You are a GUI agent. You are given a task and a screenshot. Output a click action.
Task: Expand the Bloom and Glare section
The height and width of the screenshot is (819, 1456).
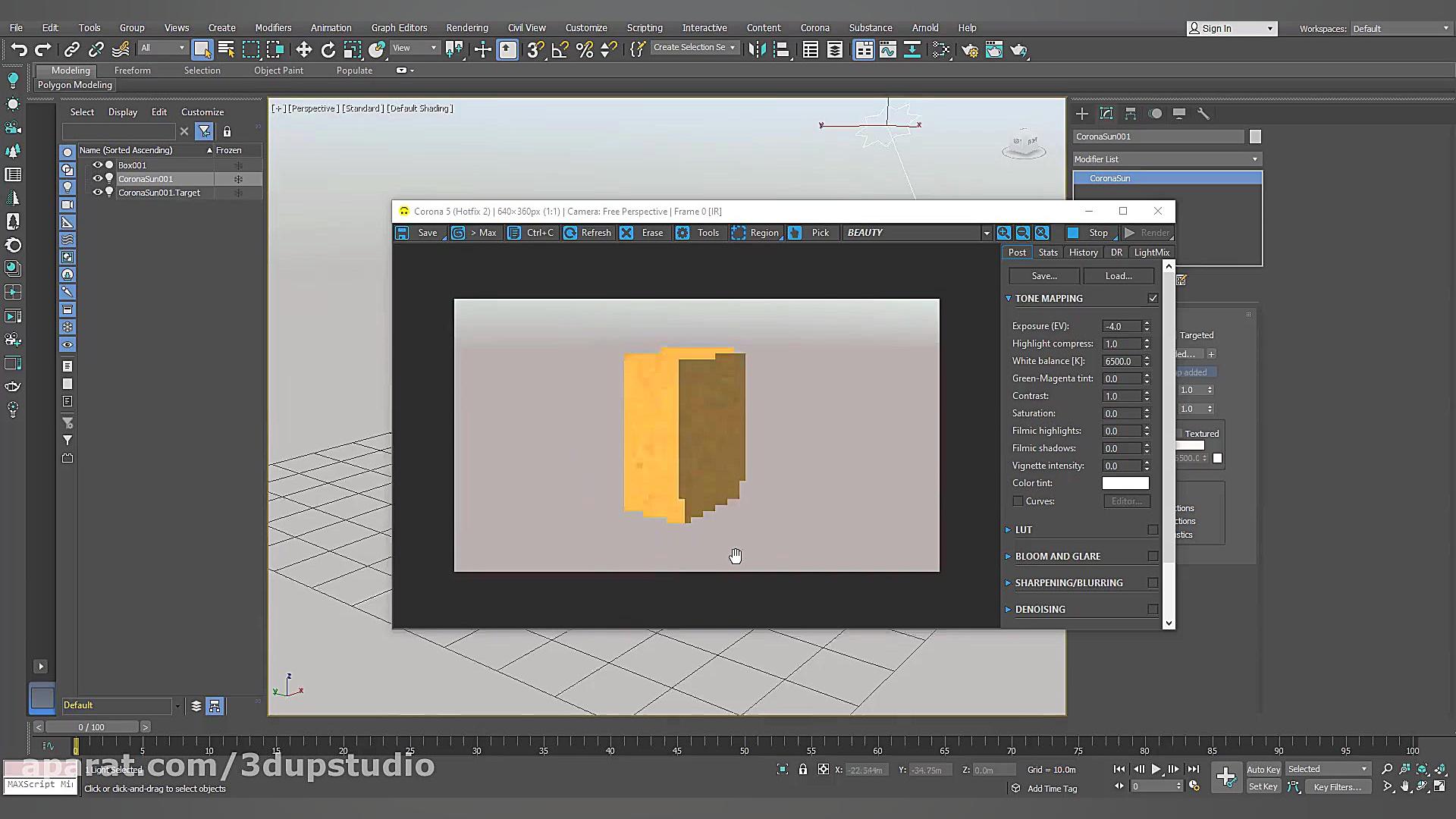click(x=1057, y=556)
